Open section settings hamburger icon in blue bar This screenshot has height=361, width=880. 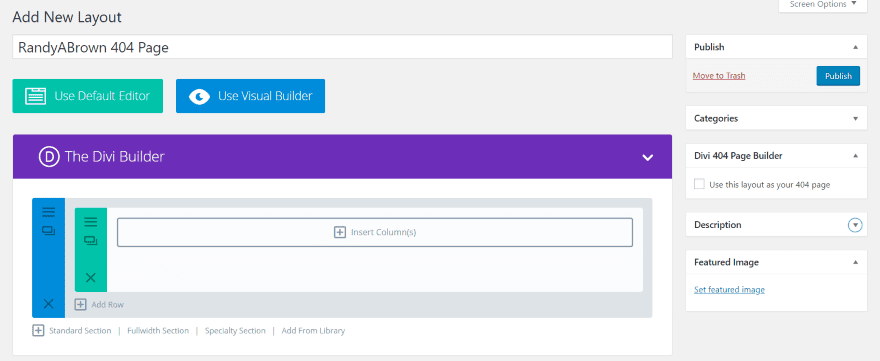(49, 212)
